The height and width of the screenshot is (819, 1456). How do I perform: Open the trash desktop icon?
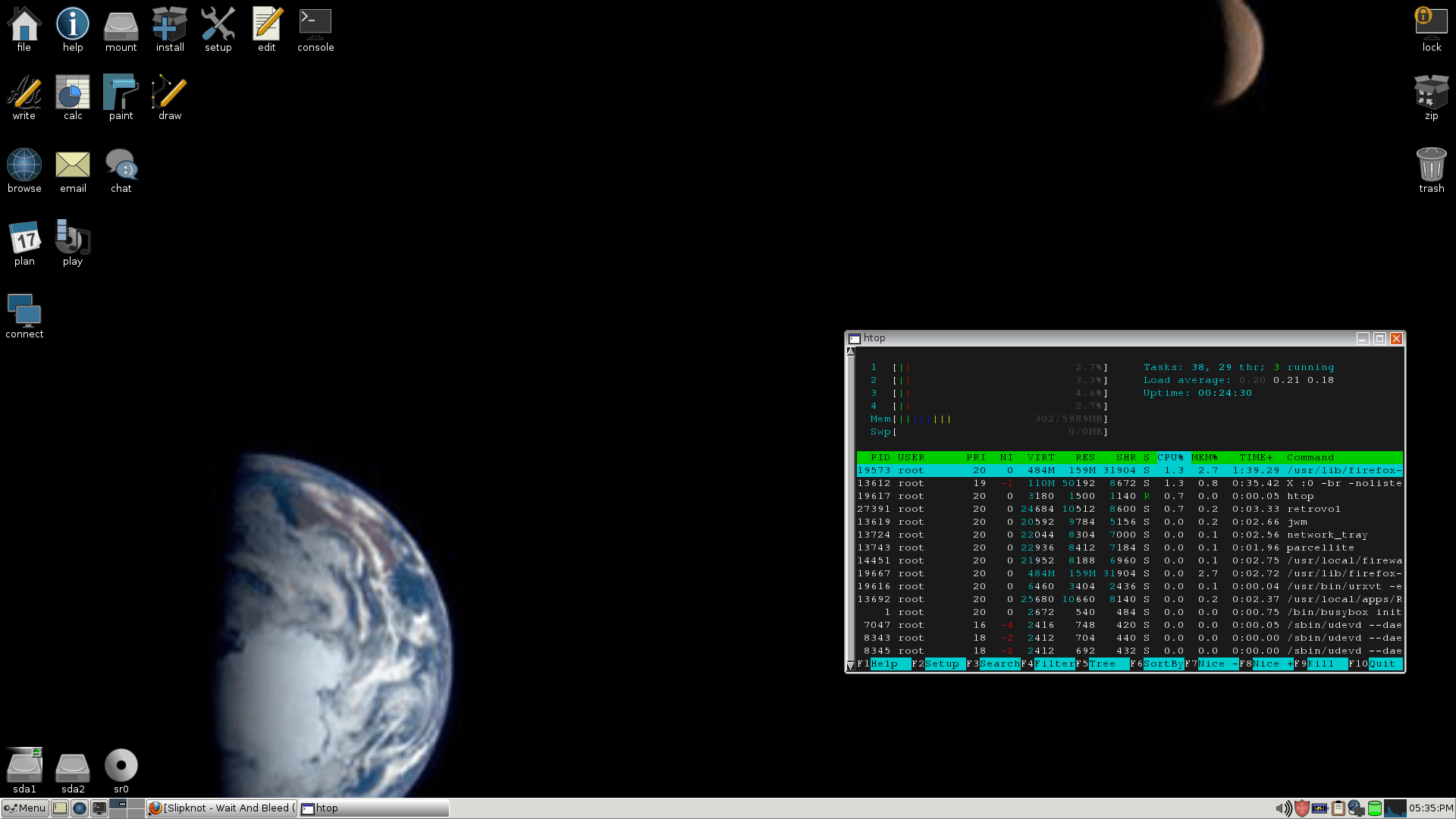1432,171
